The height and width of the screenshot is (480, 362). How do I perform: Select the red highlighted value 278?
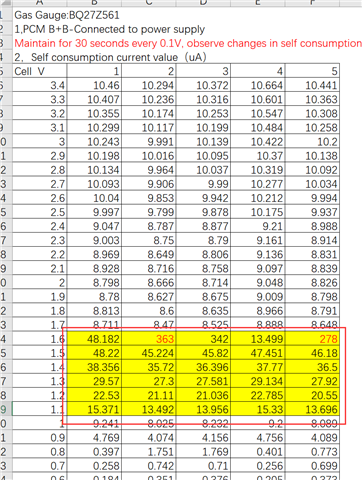click(x=312, y=339)
